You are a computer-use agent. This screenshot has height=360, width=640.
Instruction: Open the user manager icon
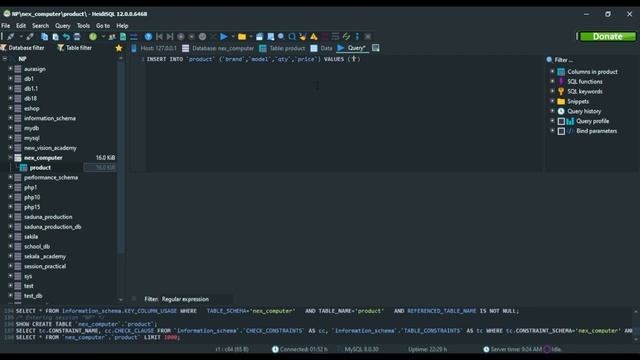point(112,37)
